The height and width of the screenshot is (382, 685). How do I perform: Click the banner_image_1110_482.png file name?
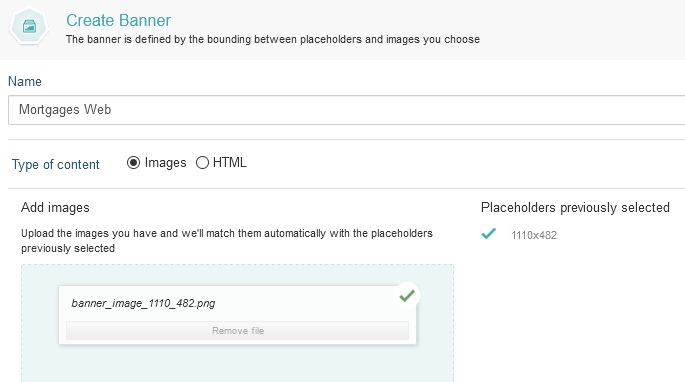point(143,303)
